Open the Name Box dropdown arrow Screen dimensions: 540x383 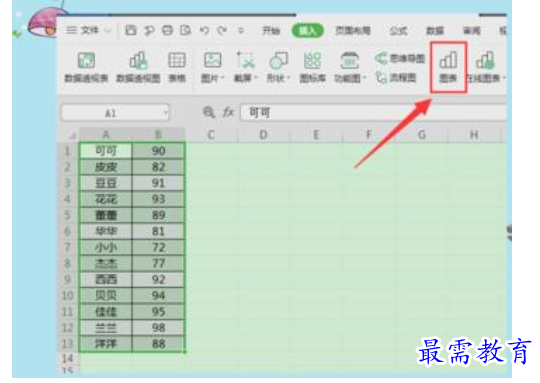pos(166,113)
